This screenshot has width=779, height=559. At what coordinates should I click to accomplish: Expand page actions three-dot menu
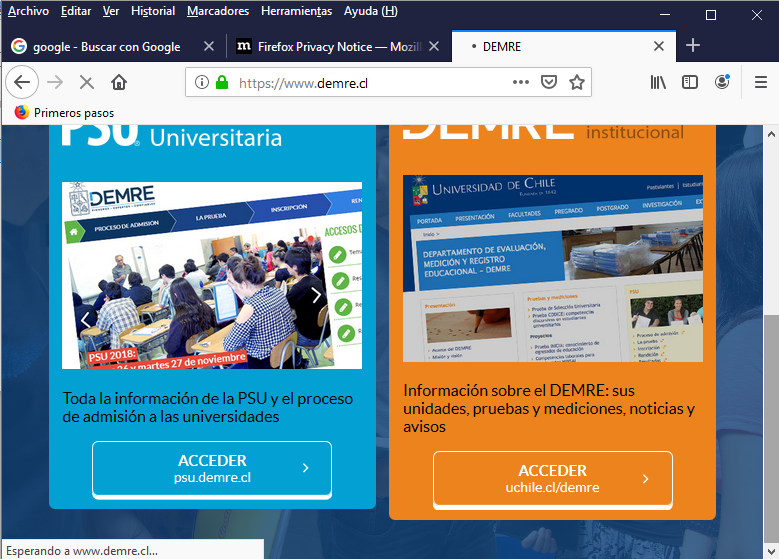[521, 82]
